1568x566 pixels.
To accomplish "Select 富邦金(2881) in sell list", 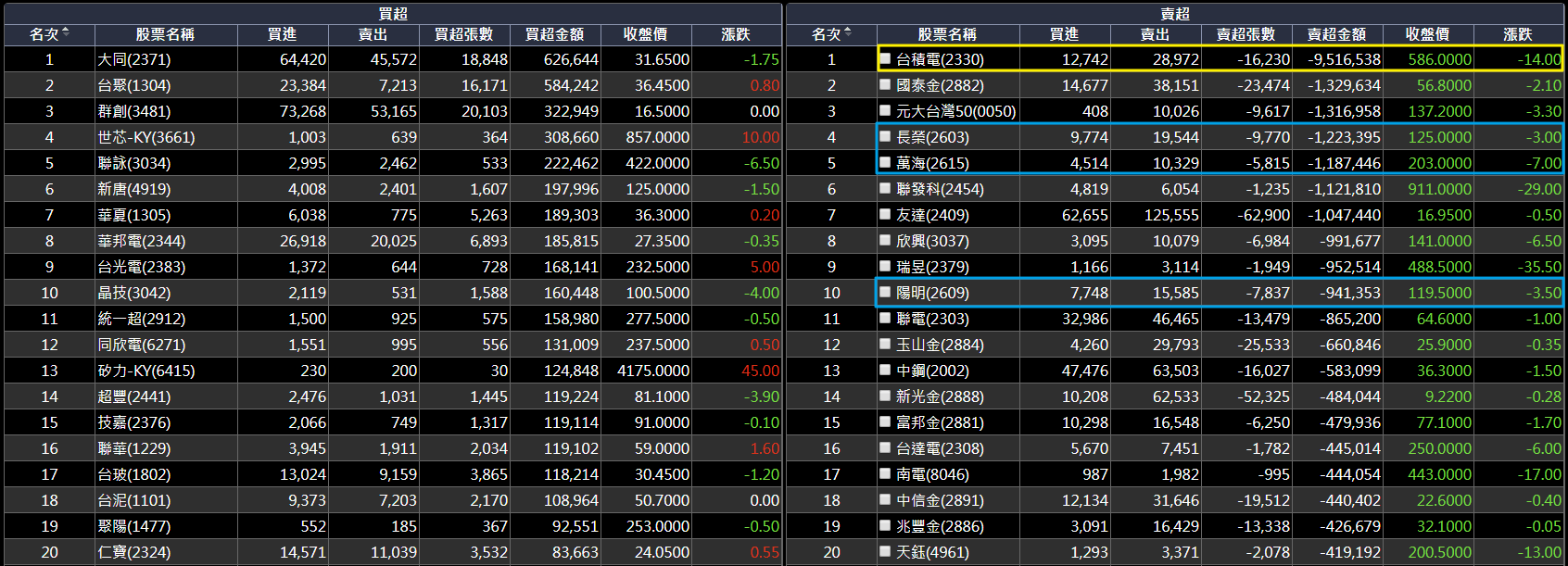I will [941, 422].
